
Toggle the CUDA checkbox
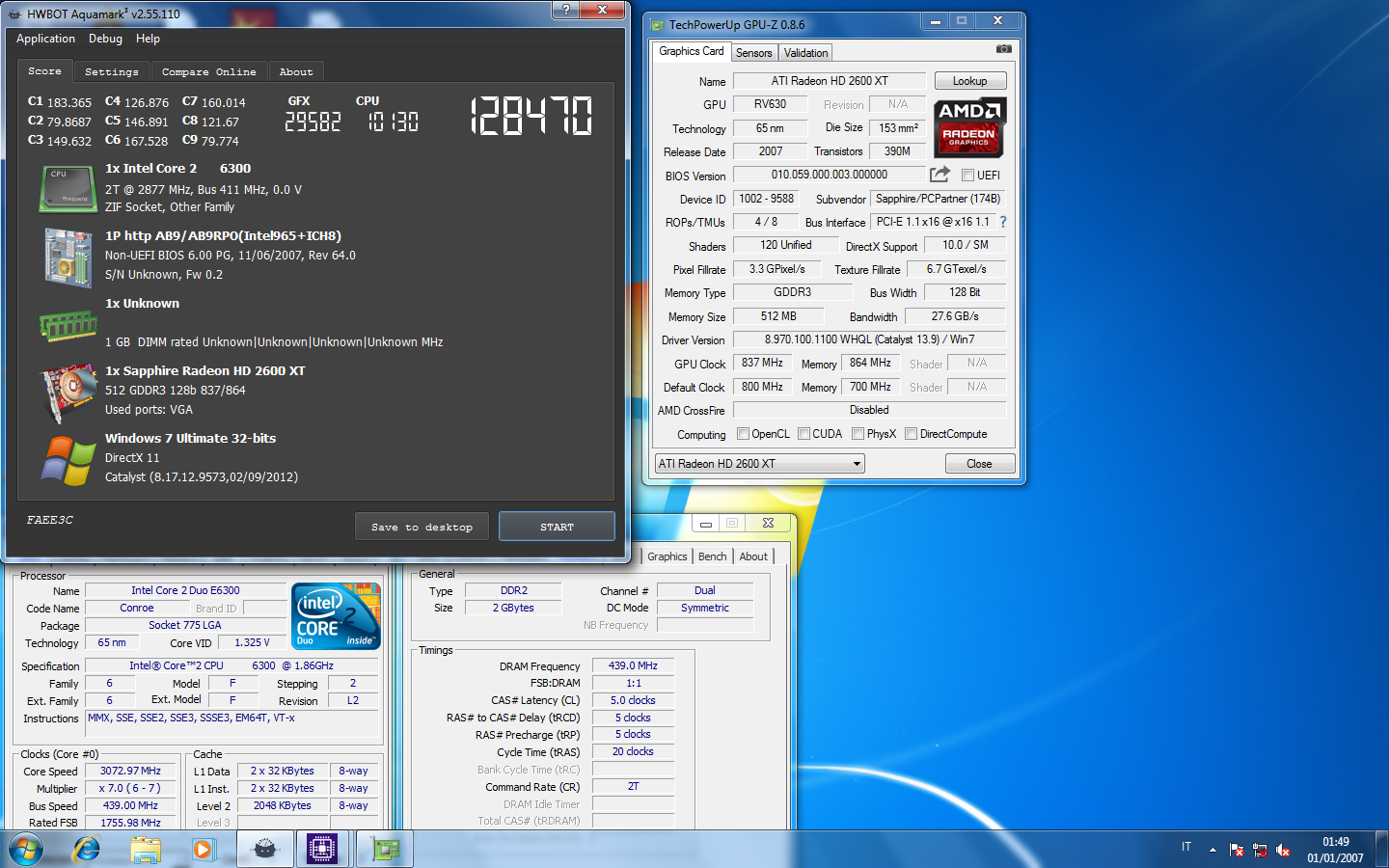(803, 434)
